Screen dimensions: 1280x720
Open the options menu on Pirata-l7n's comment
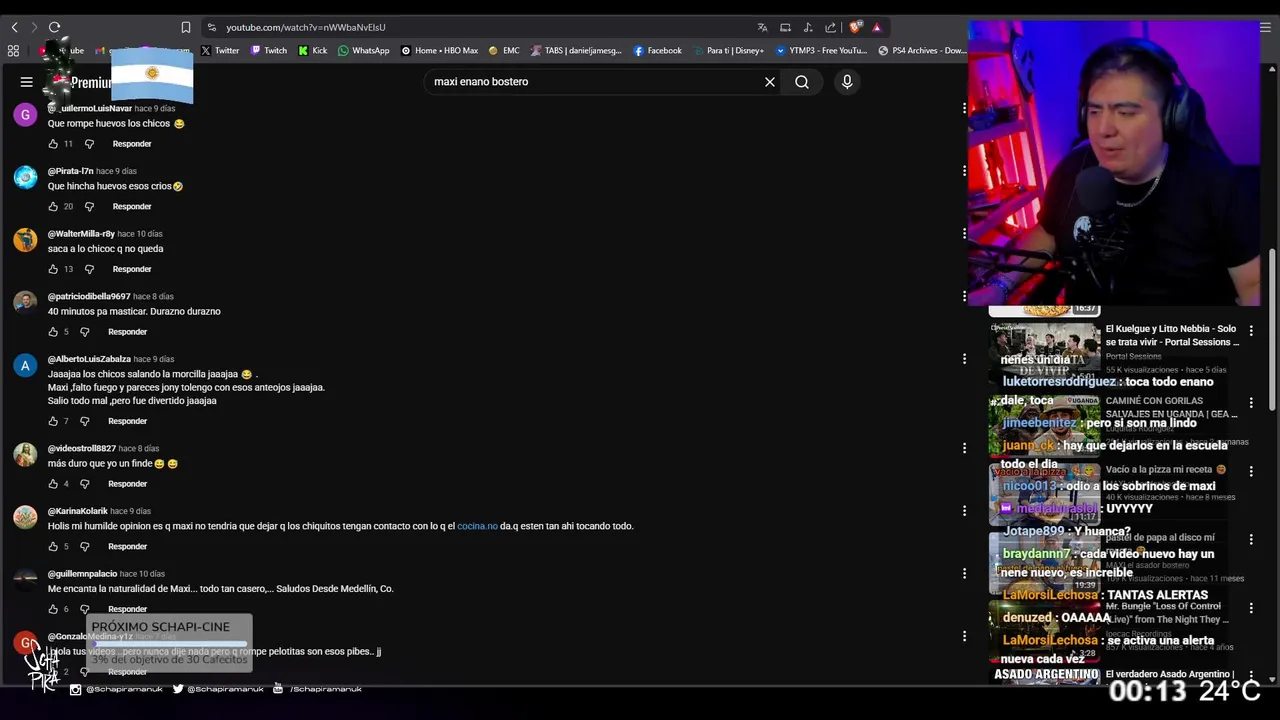click(964, 170)
